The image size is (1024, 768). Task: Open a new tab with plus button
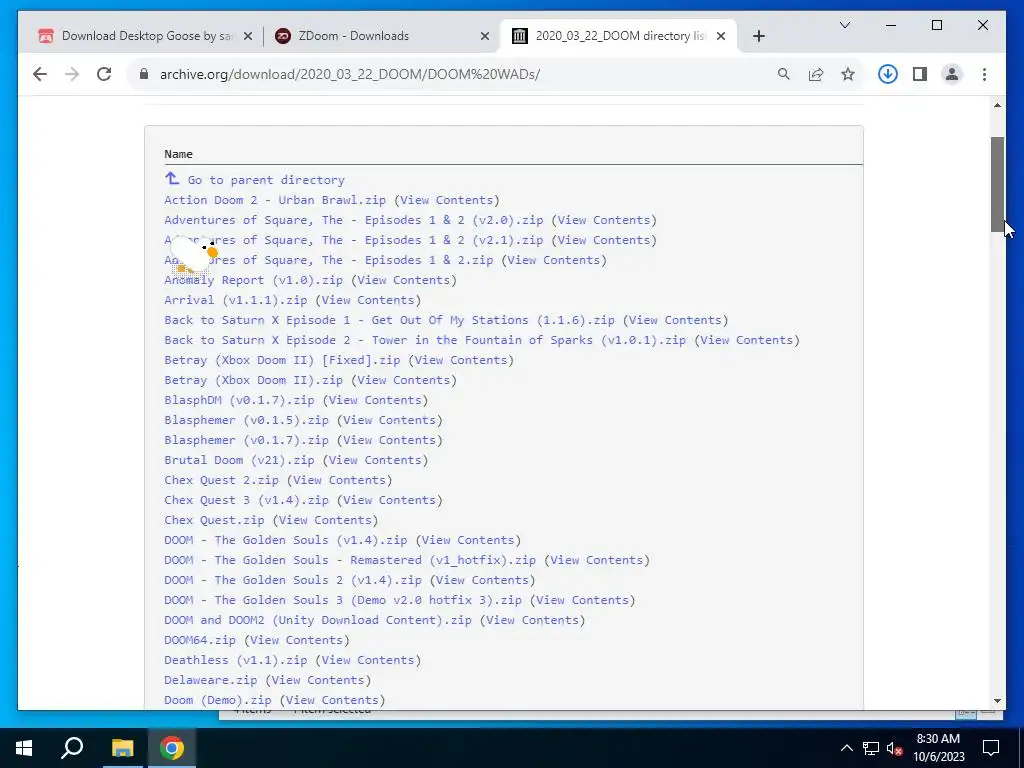(x=758, y=36)
